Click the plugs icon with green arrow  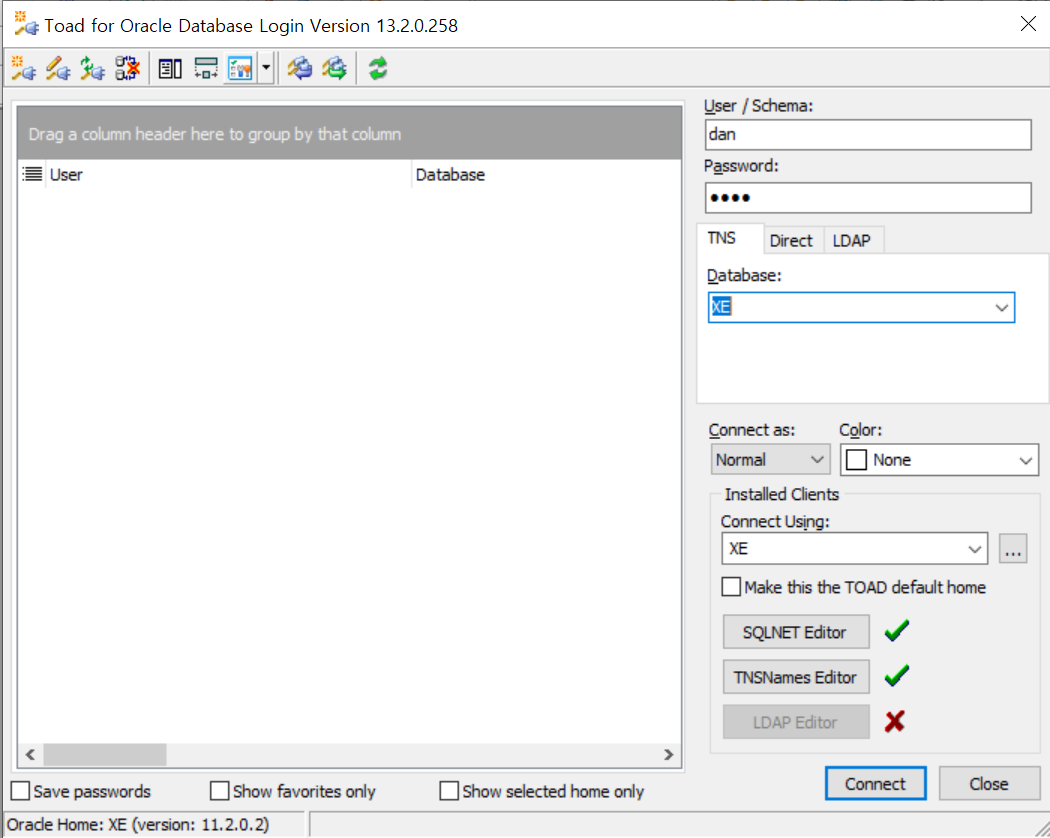334,68
